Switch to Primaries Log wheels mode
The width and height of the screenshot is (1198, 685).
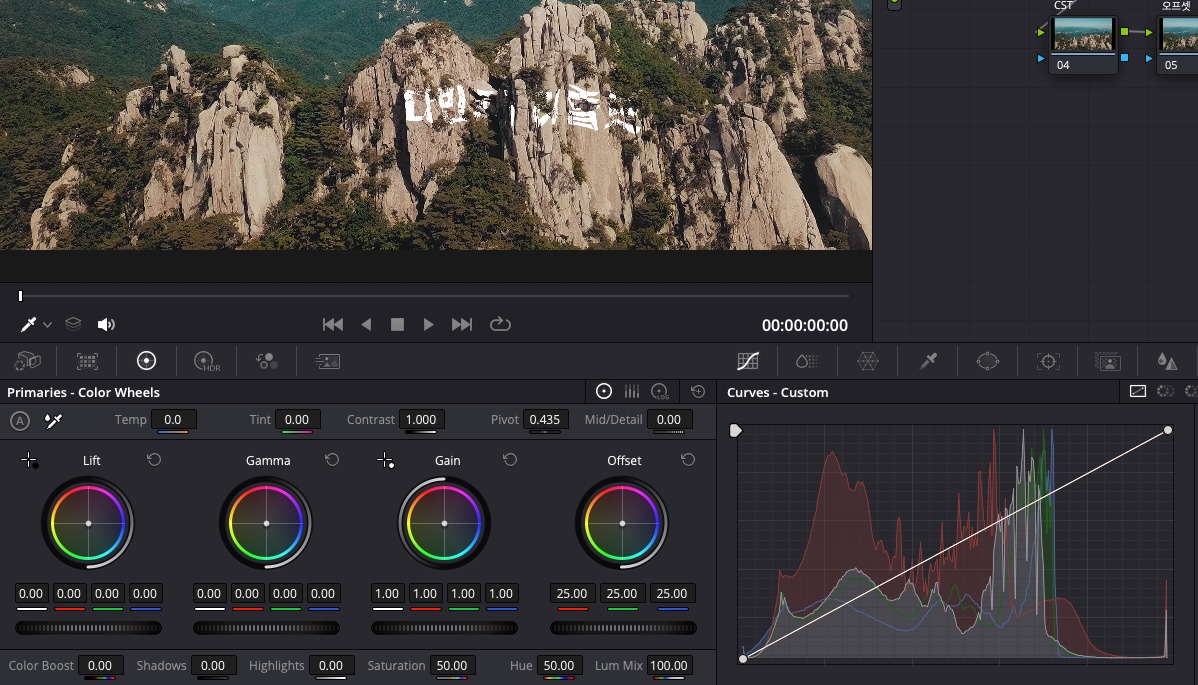tap(660, 392)
